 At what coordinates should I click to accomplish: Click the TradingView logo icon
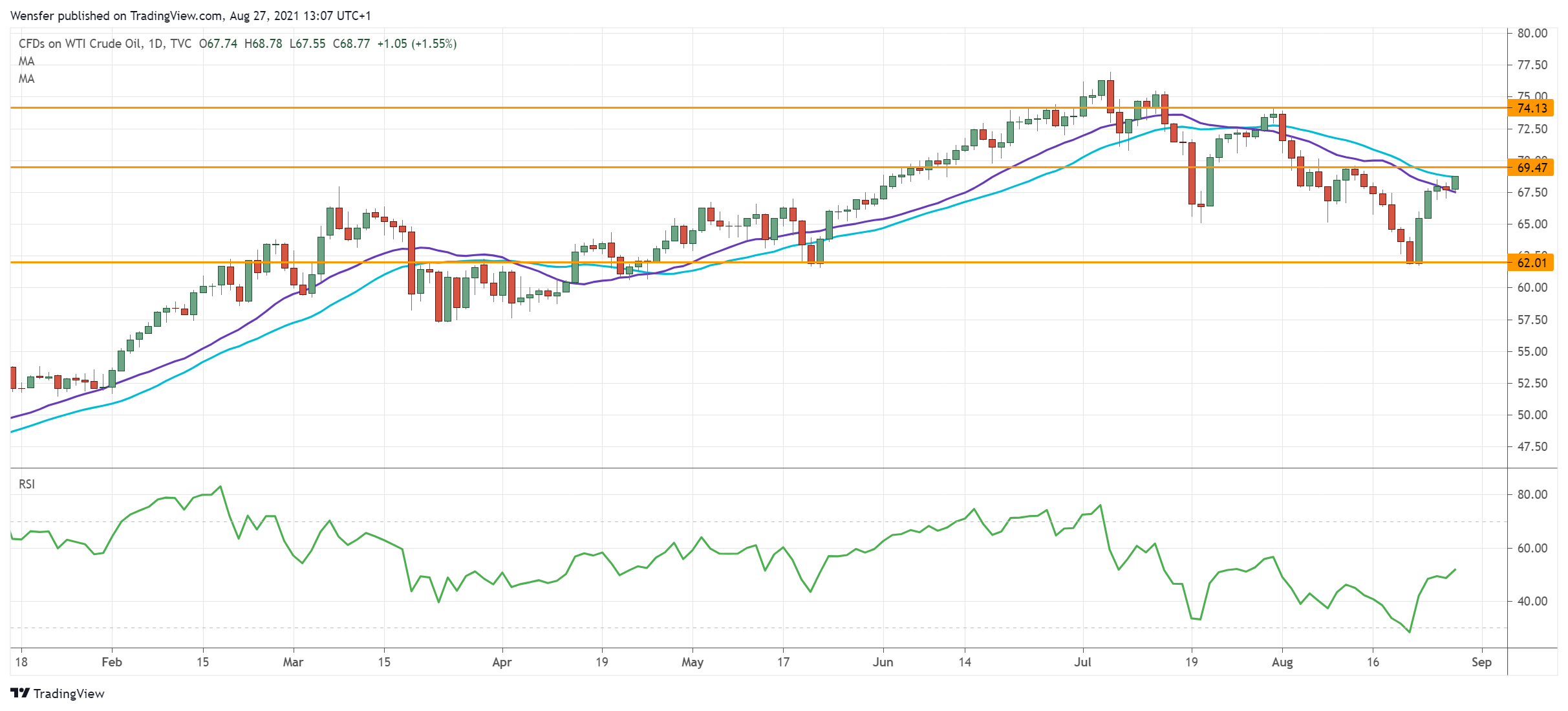click(x=19, y=693)
